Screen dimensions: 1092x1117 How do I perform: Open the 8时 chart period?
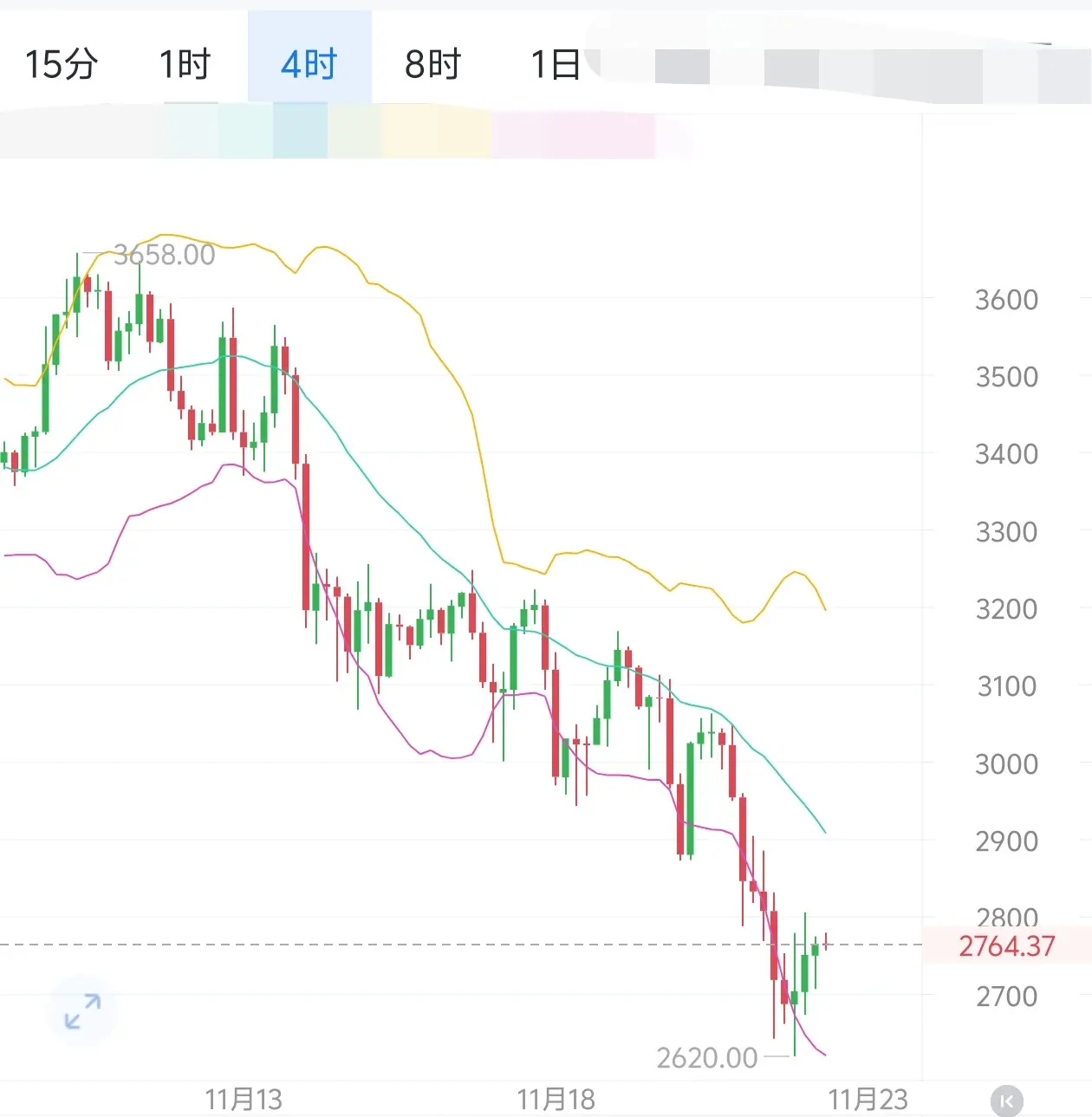click(x=432, y=64)
